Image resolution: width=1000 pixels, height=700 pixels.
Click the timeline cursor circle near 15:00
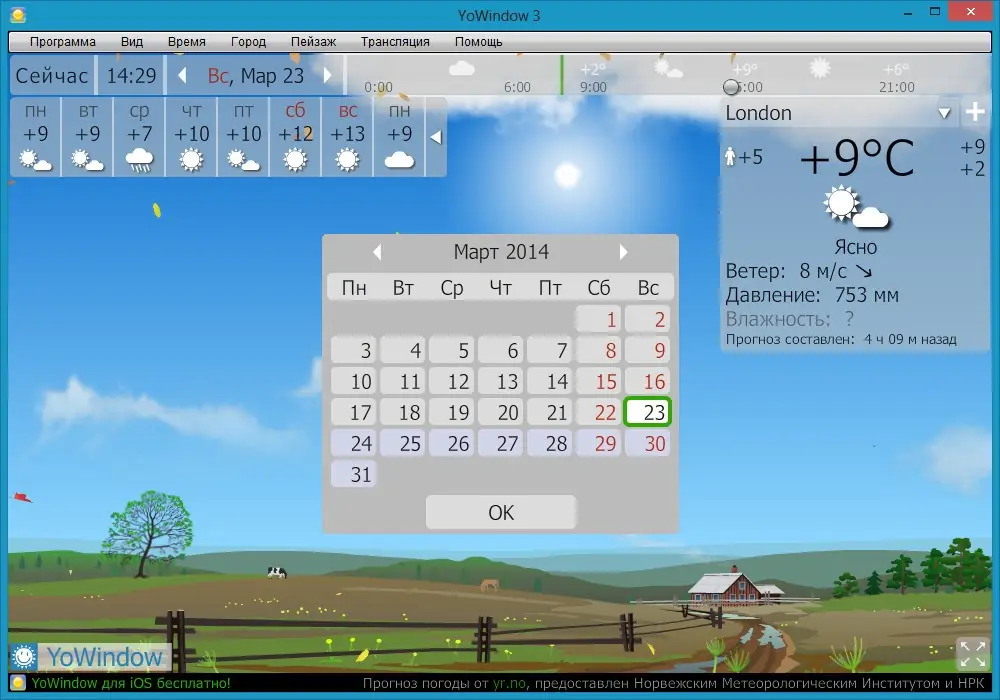click(x=731, y=87)
